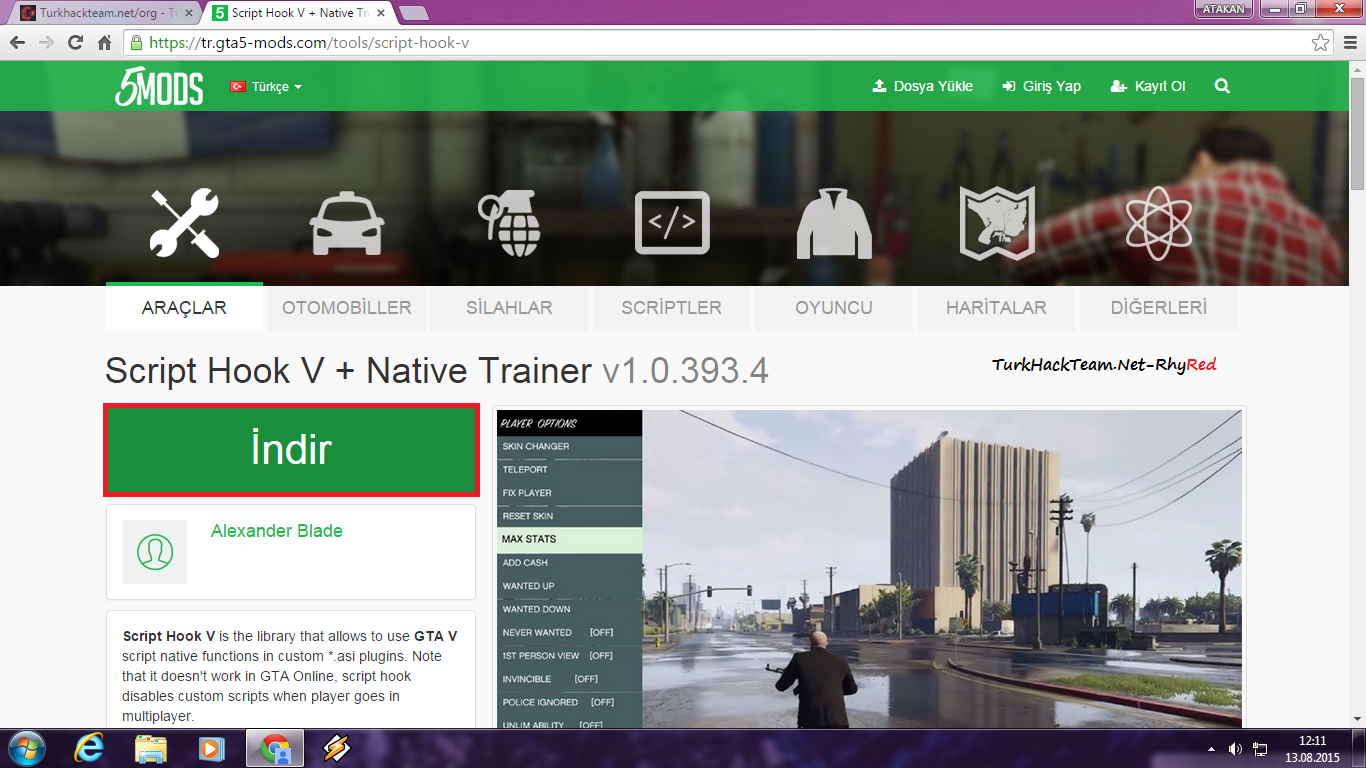Click the green İndir download button
The image size is (1366, 768).
291,450
